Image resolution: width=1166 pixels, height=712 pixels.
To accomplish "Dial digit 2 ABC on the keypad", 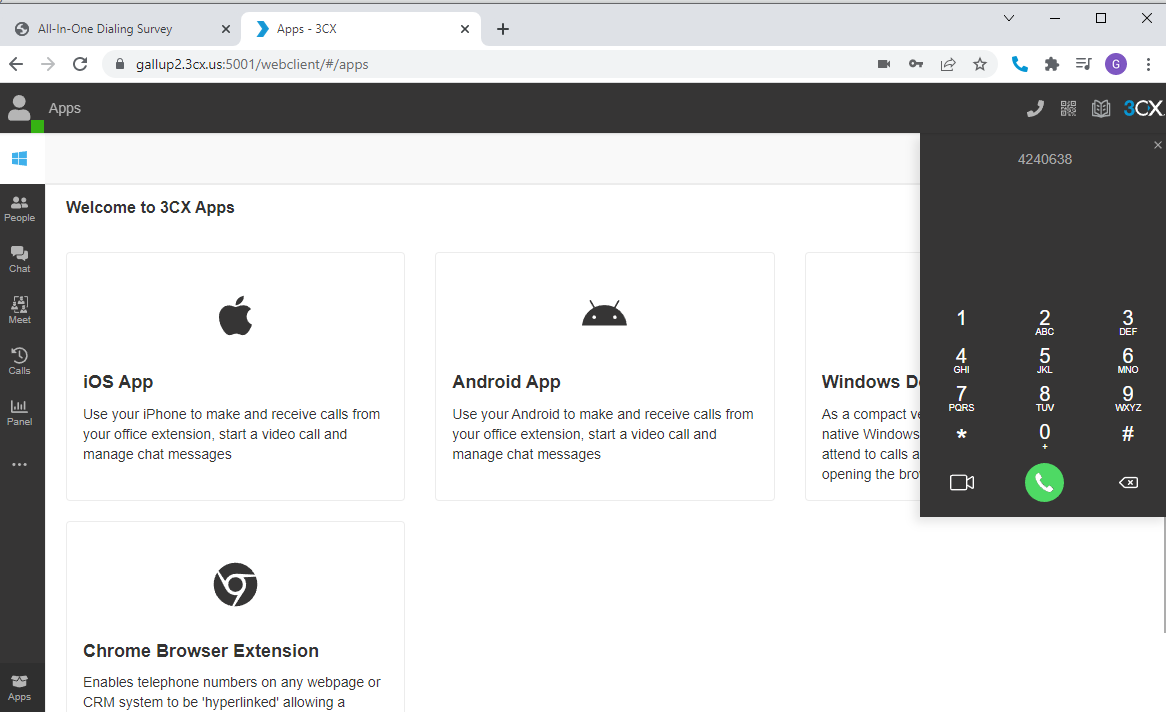I will (x=1045, y=322).
